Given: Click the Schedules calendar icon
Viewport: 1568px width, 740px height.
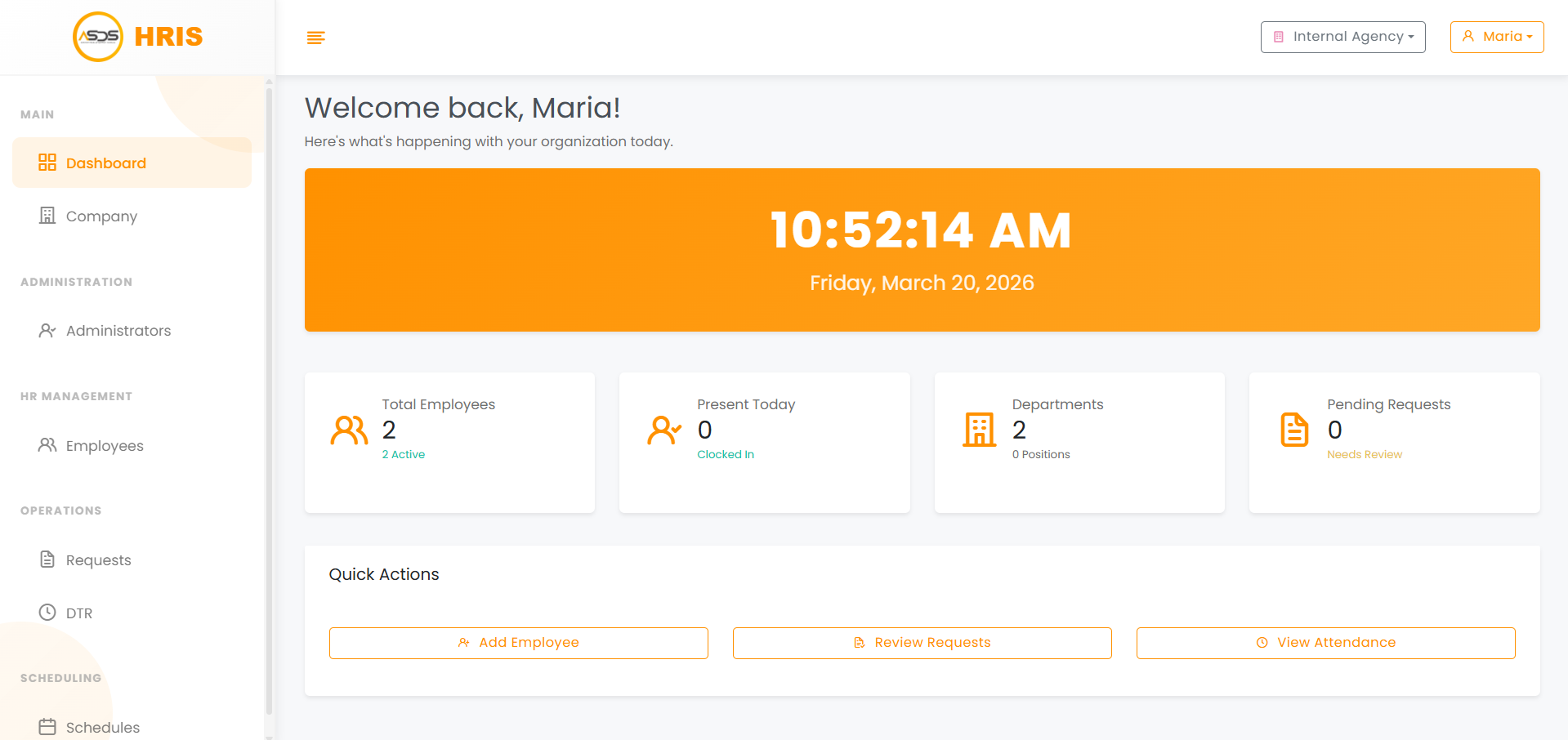Looking at the screenshot, I should click(x=48, y=727).
